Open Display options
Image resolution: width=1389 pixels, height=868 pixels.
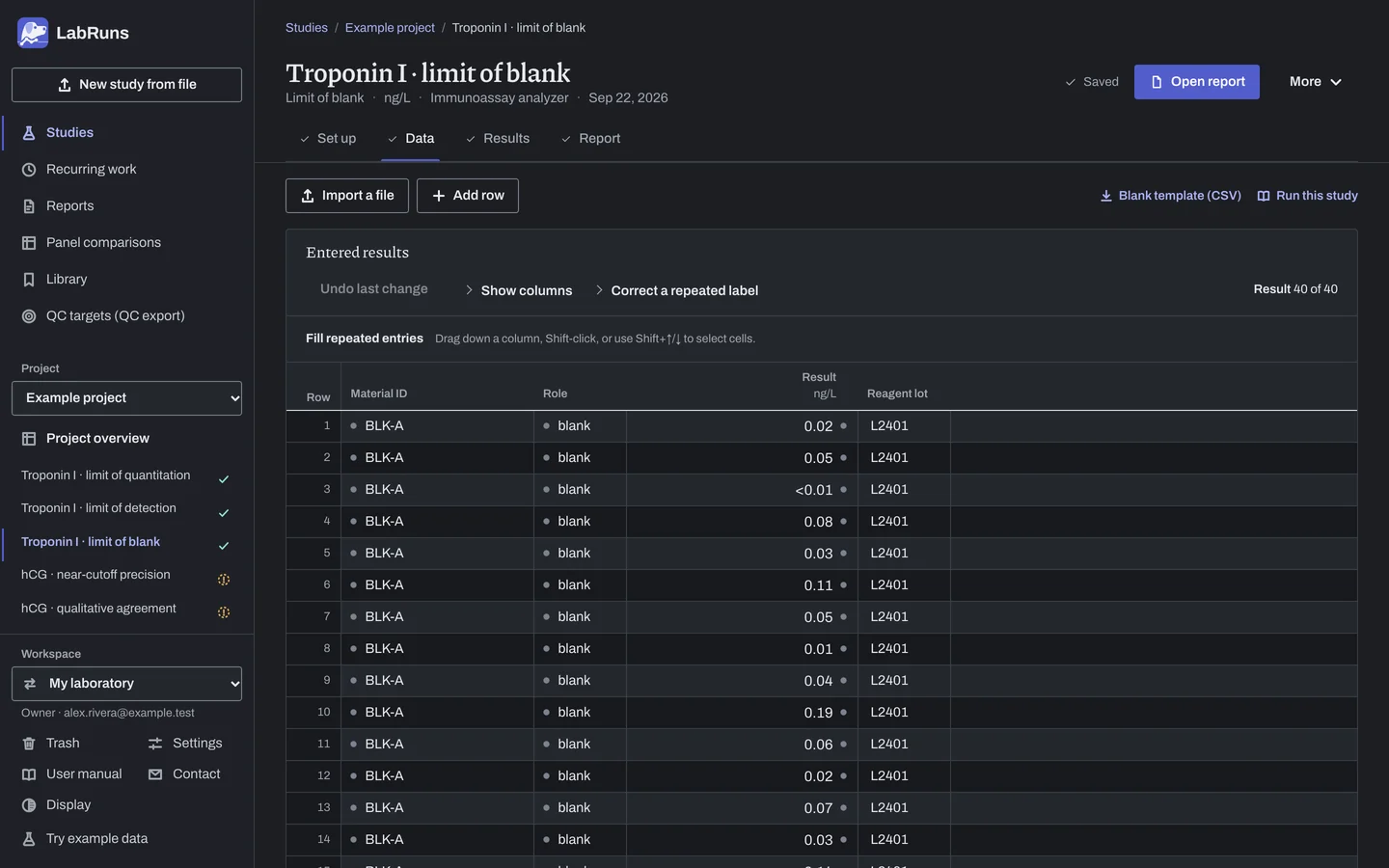[x=57, y=805]
